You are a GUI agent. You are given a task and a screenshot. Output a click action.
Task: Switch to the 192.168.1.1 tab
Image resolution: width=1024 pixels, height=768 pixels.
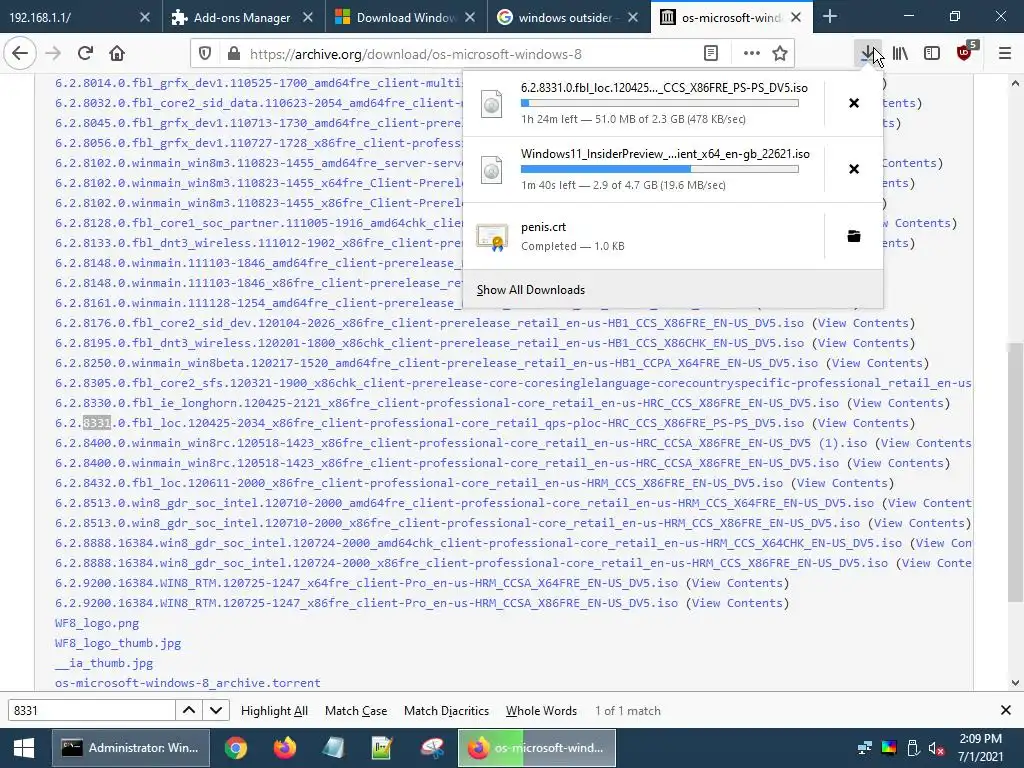pos(81,16)
